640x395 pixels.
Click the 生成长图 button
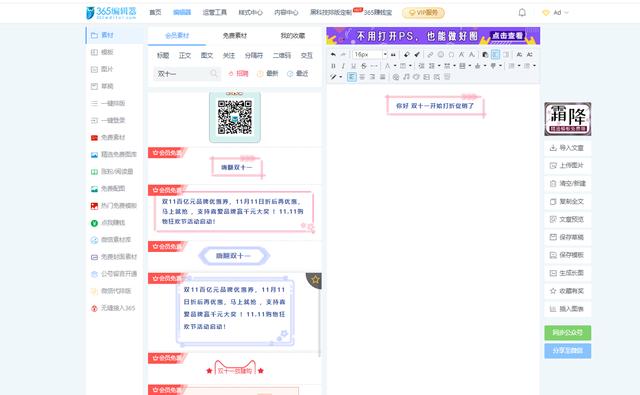coord(567,273)
